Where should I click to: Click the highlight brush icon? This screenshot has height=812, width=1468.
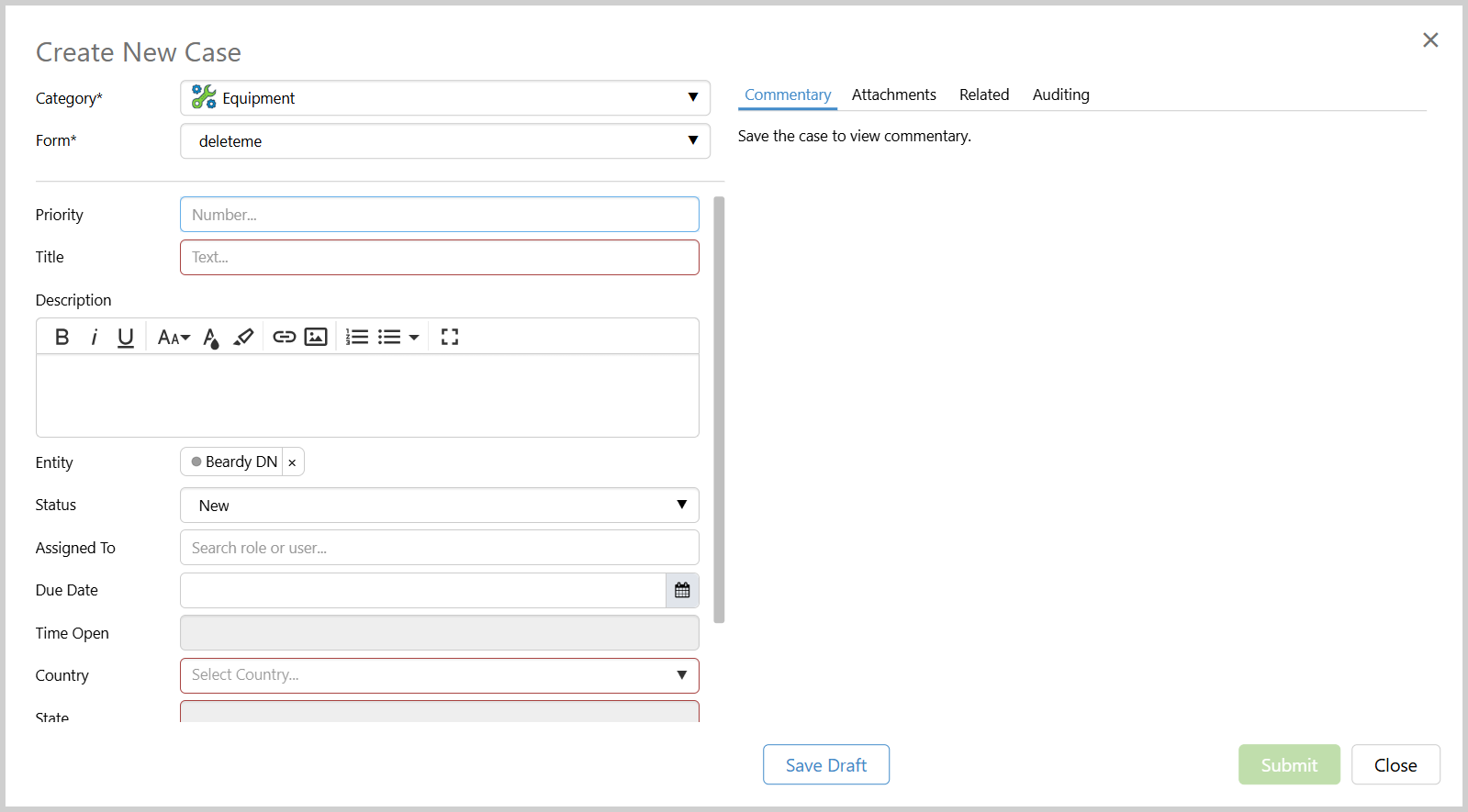click(243, 337)
